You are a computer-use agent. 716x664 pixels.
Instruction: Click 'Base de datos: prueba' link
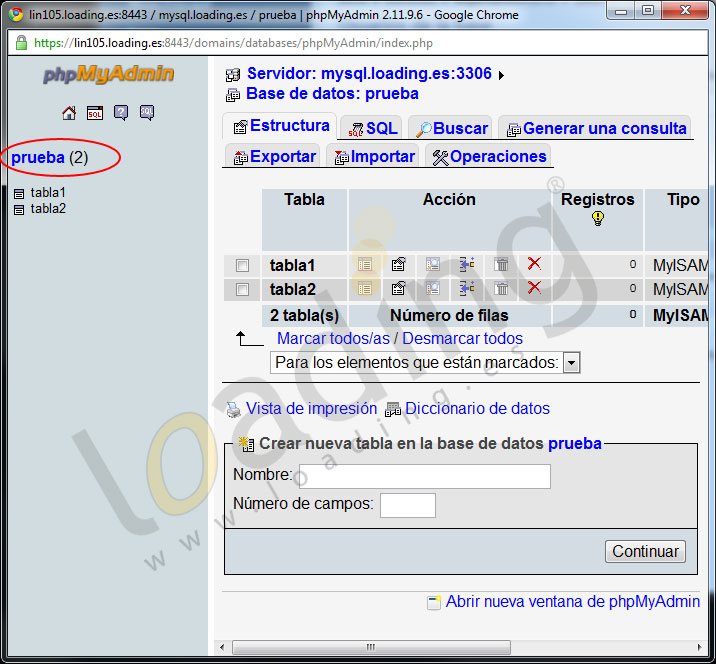(332, 94)
